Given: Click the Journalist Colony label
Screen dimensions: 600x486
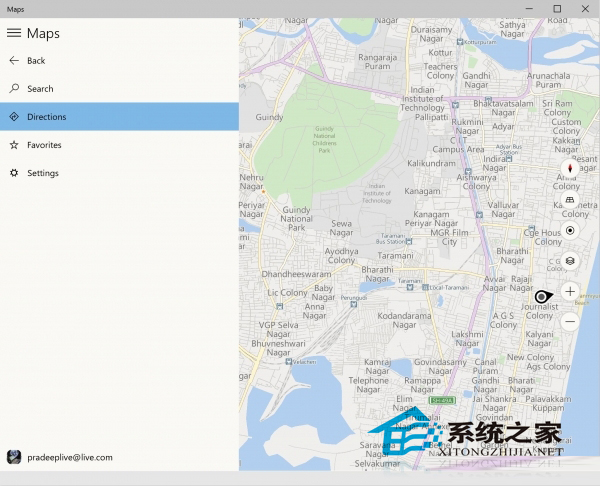Looking at the screenshot, I should 539,311.
